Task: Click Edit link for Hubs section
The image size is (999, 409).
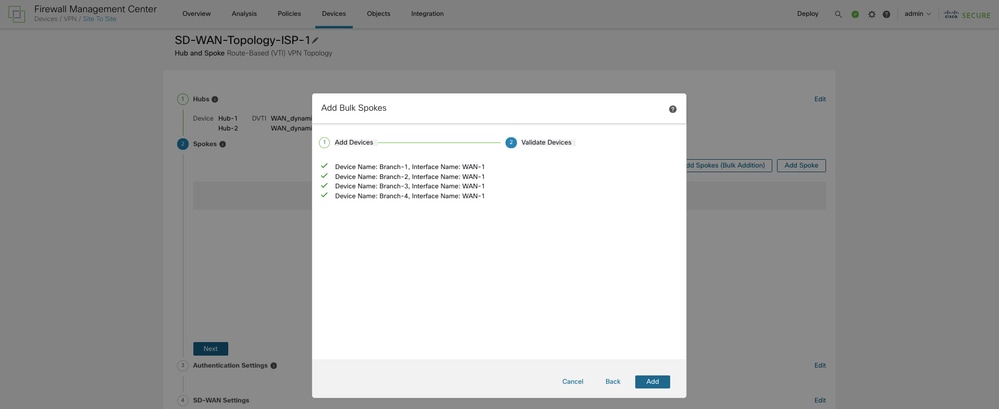Action: pos(820,99)
